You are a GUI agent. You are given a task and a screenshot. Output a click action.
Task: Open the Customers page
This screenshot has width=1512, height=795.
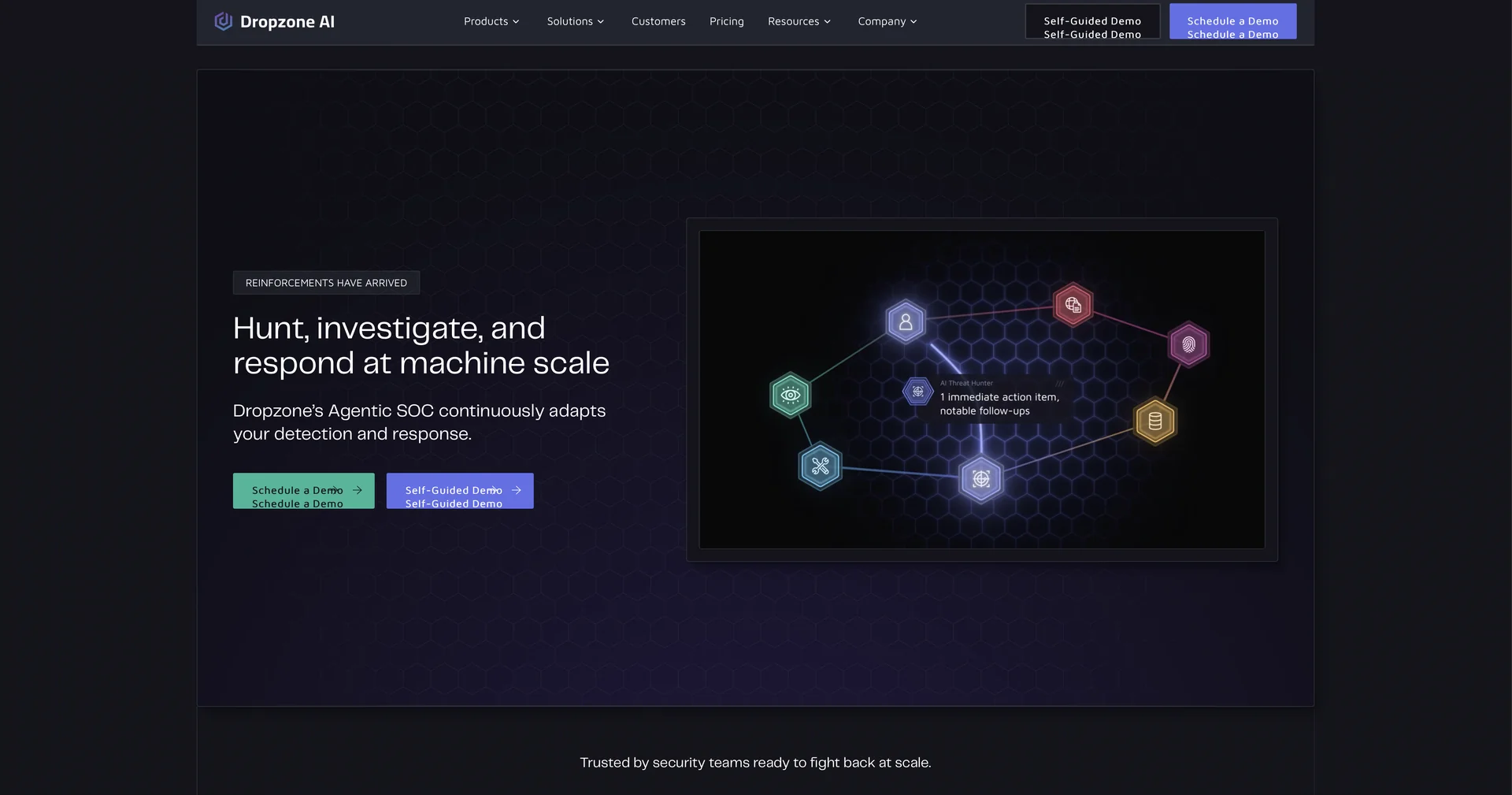[x=658, y=21]
